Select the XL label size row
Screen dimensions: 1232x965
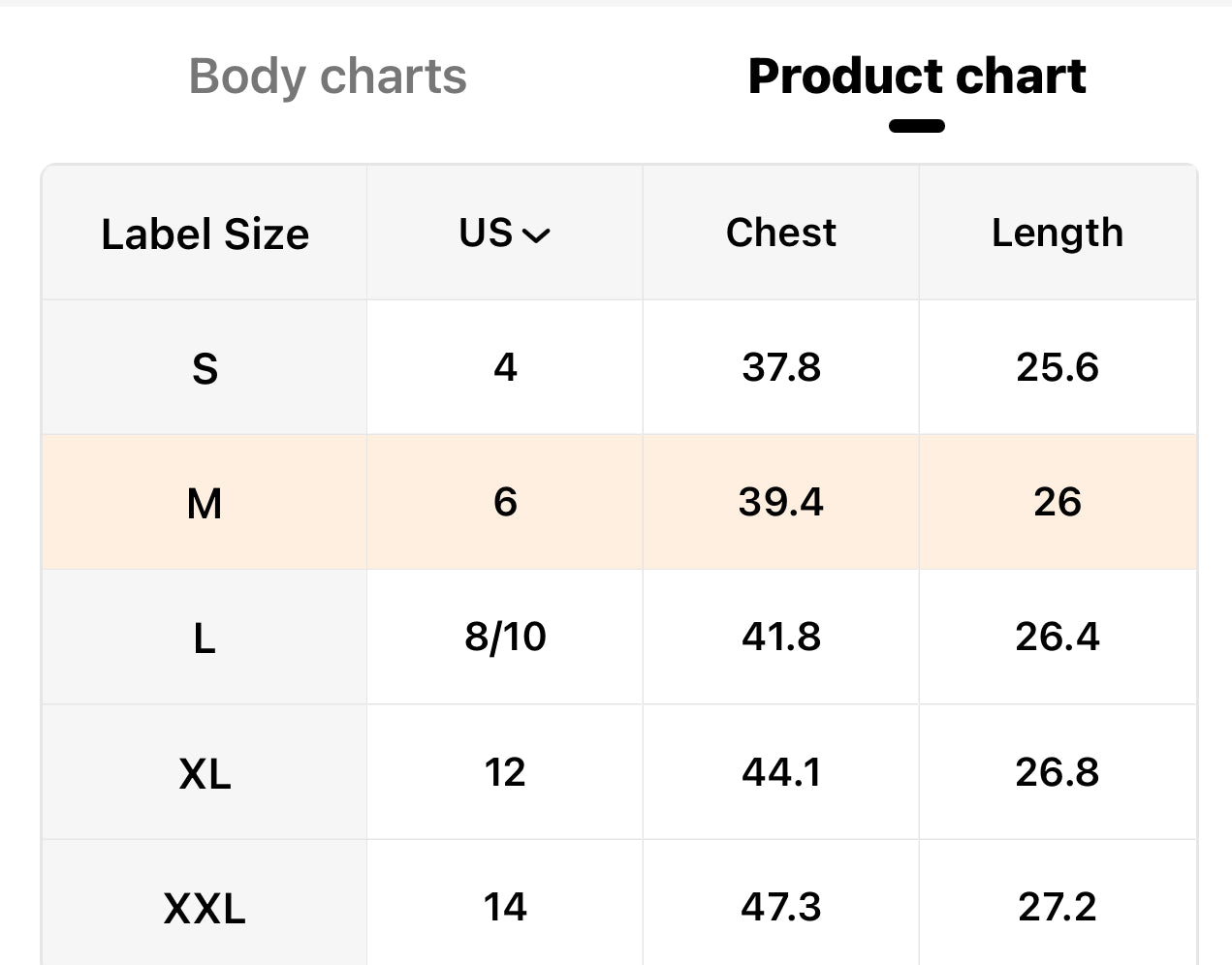coord(205,773)
